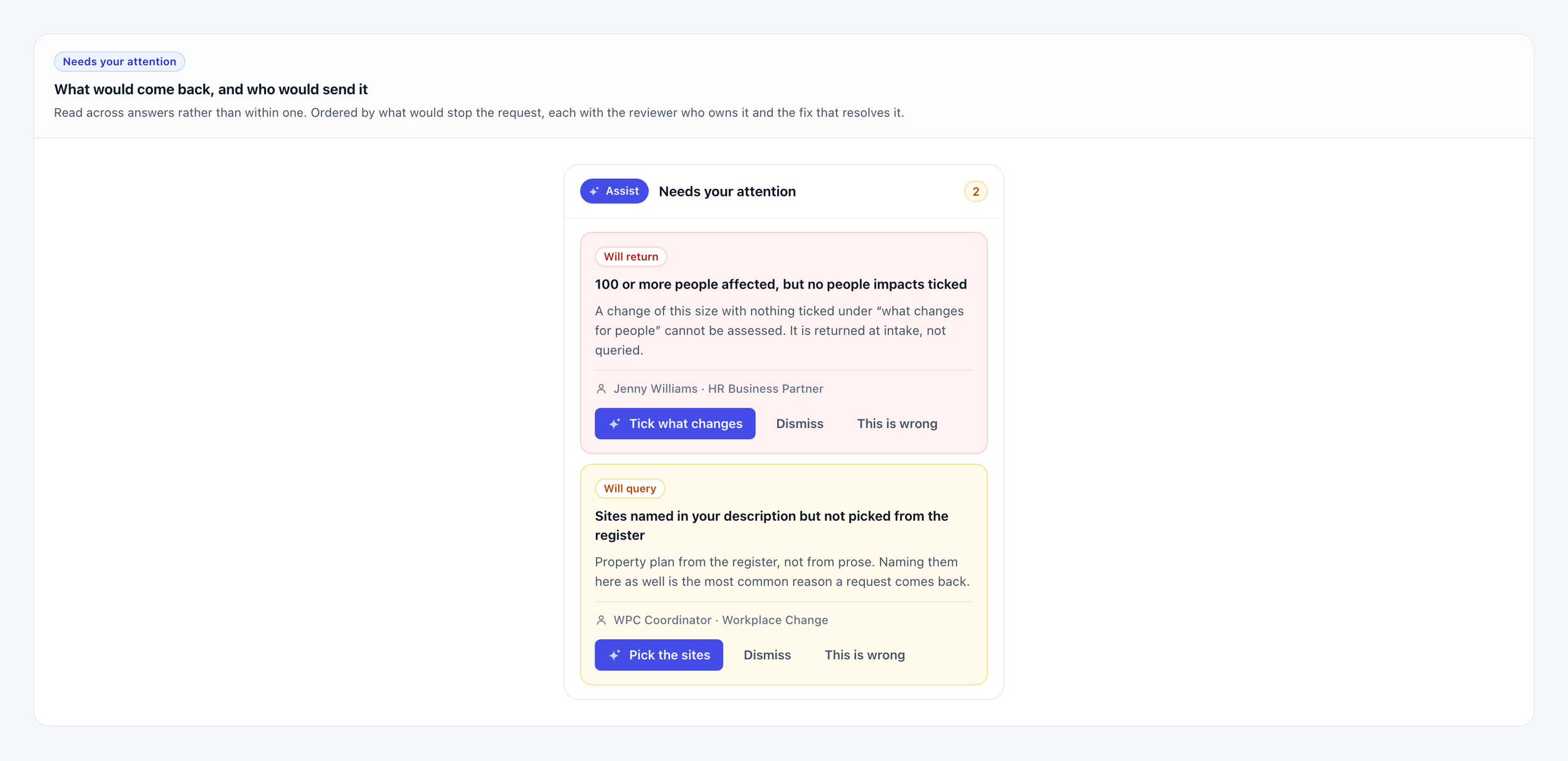Viewport: 1568px width, 761px height.
Task: Mark the Will return card as wrong
Action: tap(897, 423)
